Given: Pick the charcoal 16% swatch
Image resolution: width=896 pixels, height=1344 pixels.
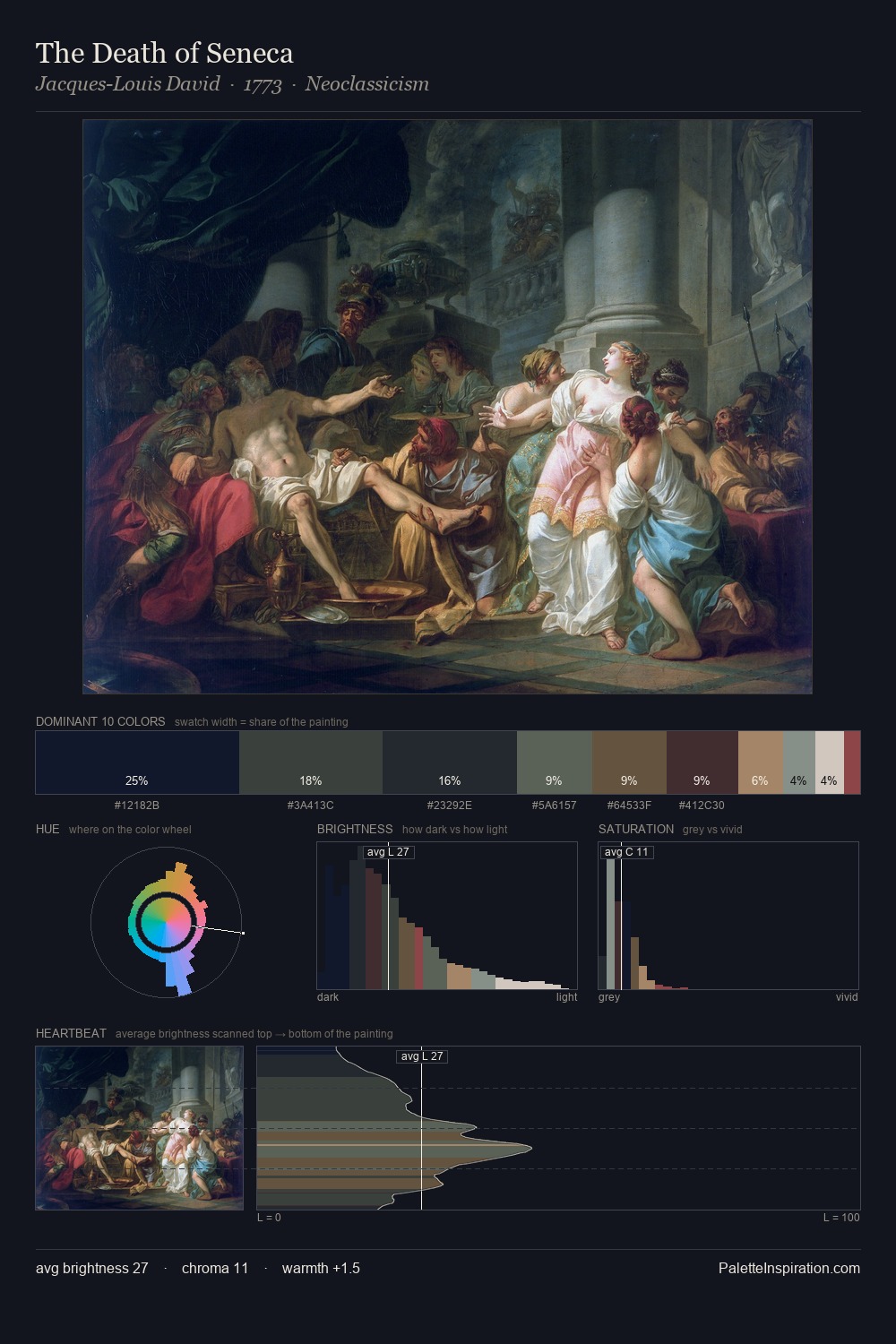Looking at the screenshot, I should tap(450, 762).
